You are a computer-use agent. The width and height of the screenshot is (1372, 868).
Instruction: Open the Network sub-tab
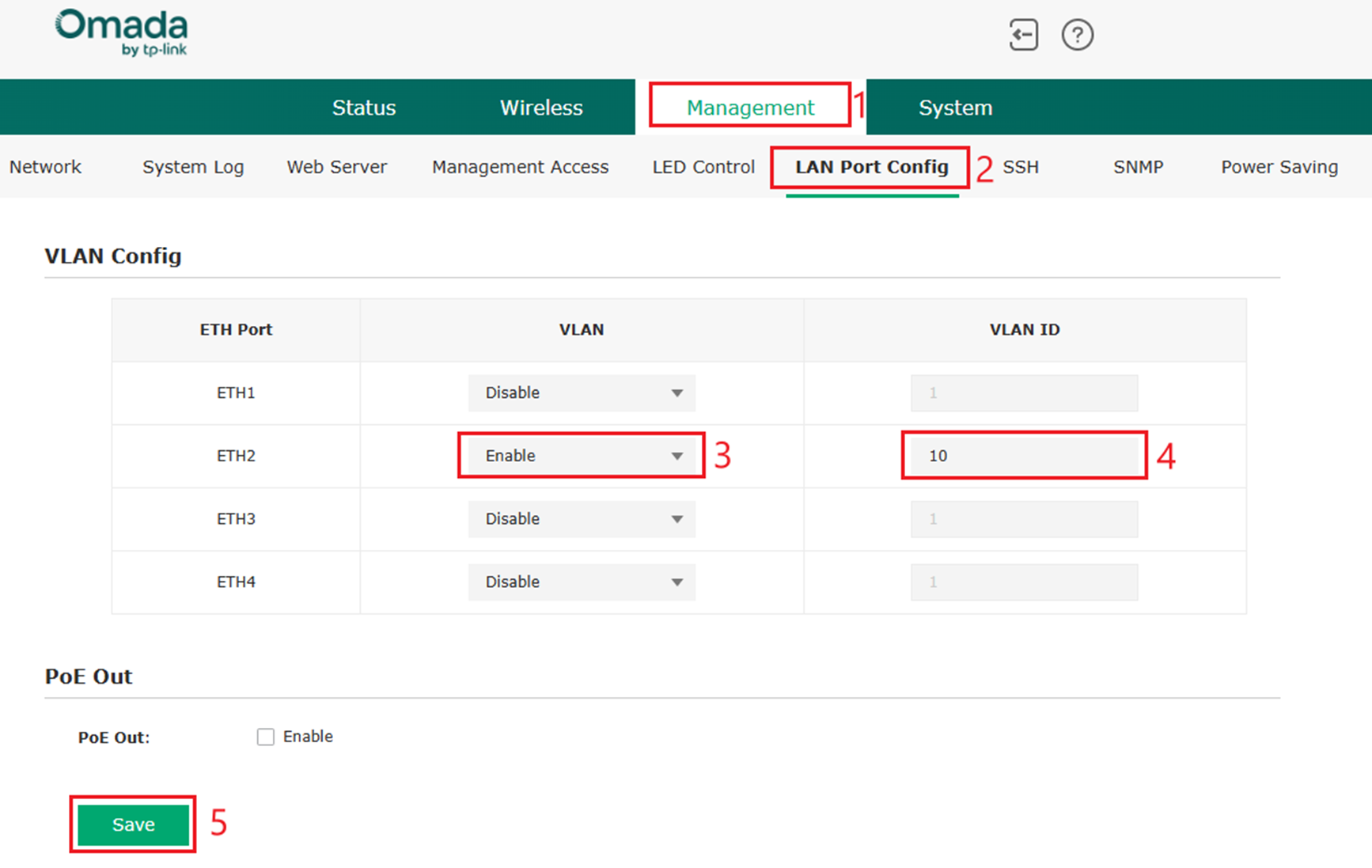[x=45, y=167]
